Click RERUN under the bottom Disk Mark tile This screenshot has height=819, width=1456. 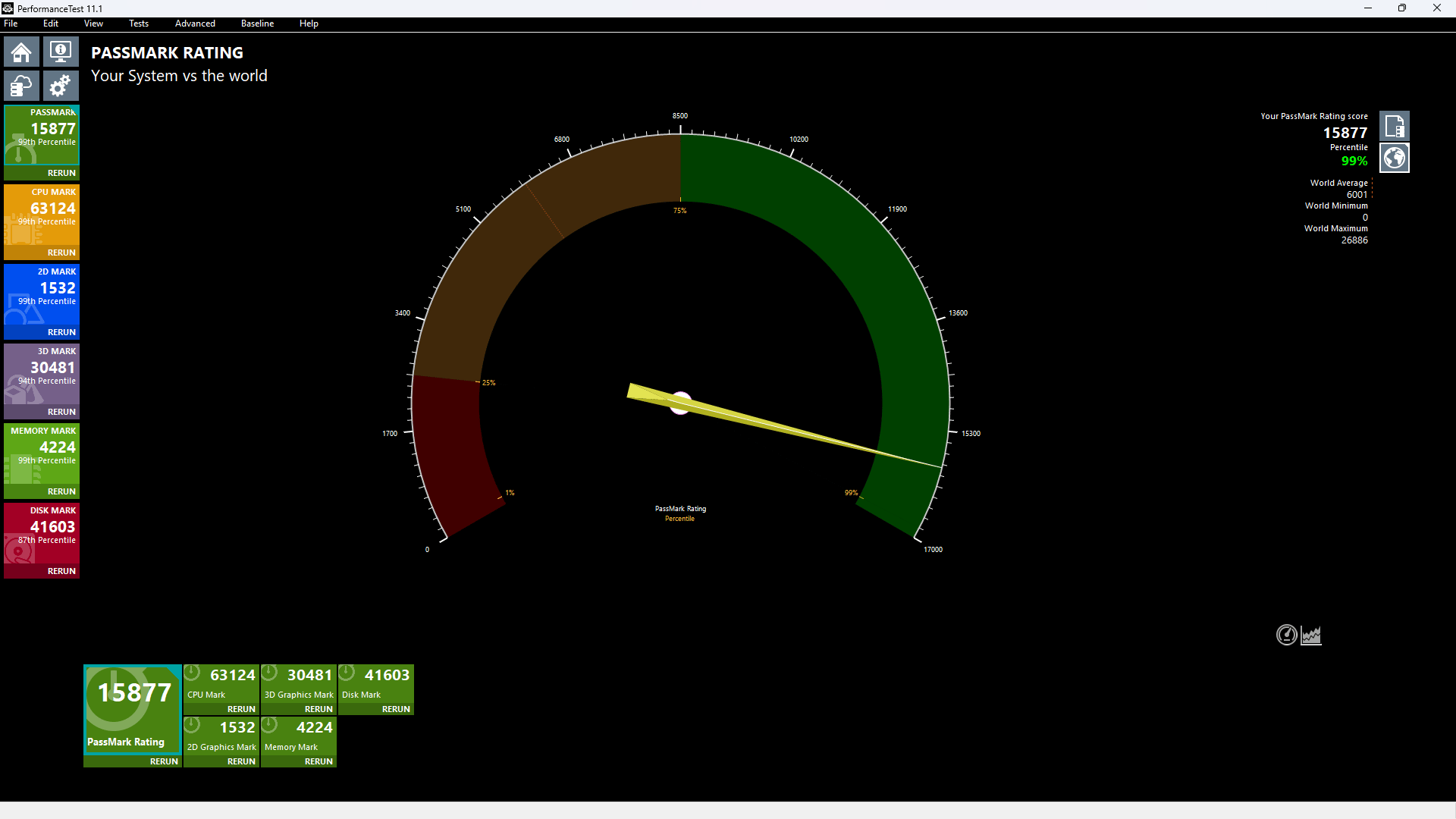[396, 709]
